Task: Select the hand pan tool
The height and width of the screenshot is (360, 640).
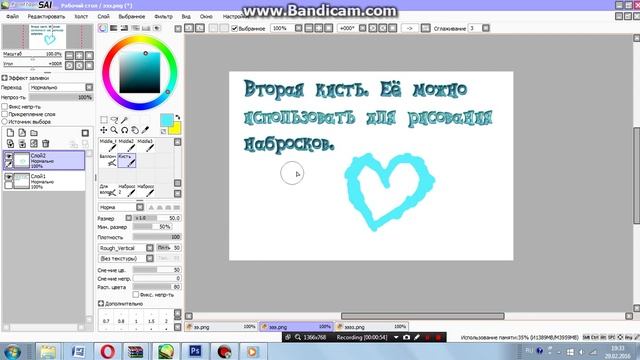Action: click(x=135, y=130)
